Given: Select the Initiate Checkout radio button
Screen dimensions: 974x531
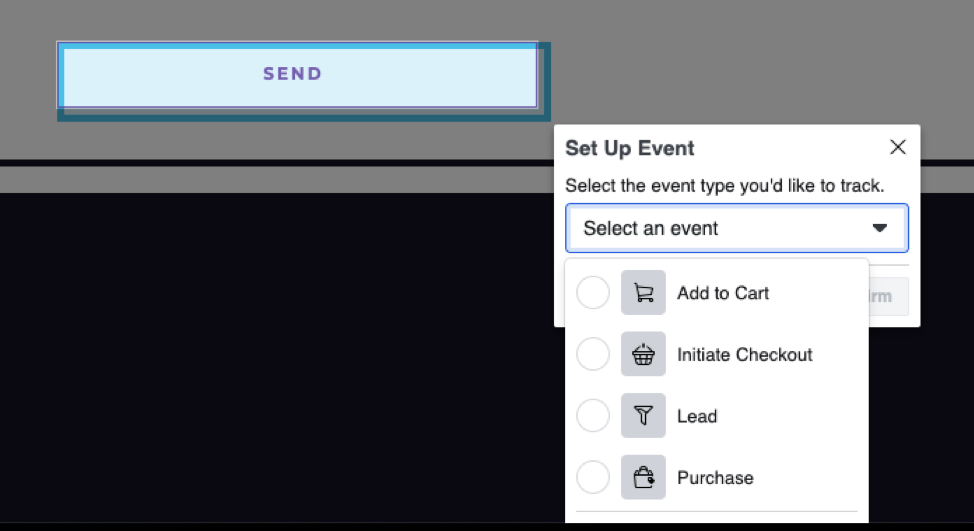Looking at the screenshot, I should 593,354.
